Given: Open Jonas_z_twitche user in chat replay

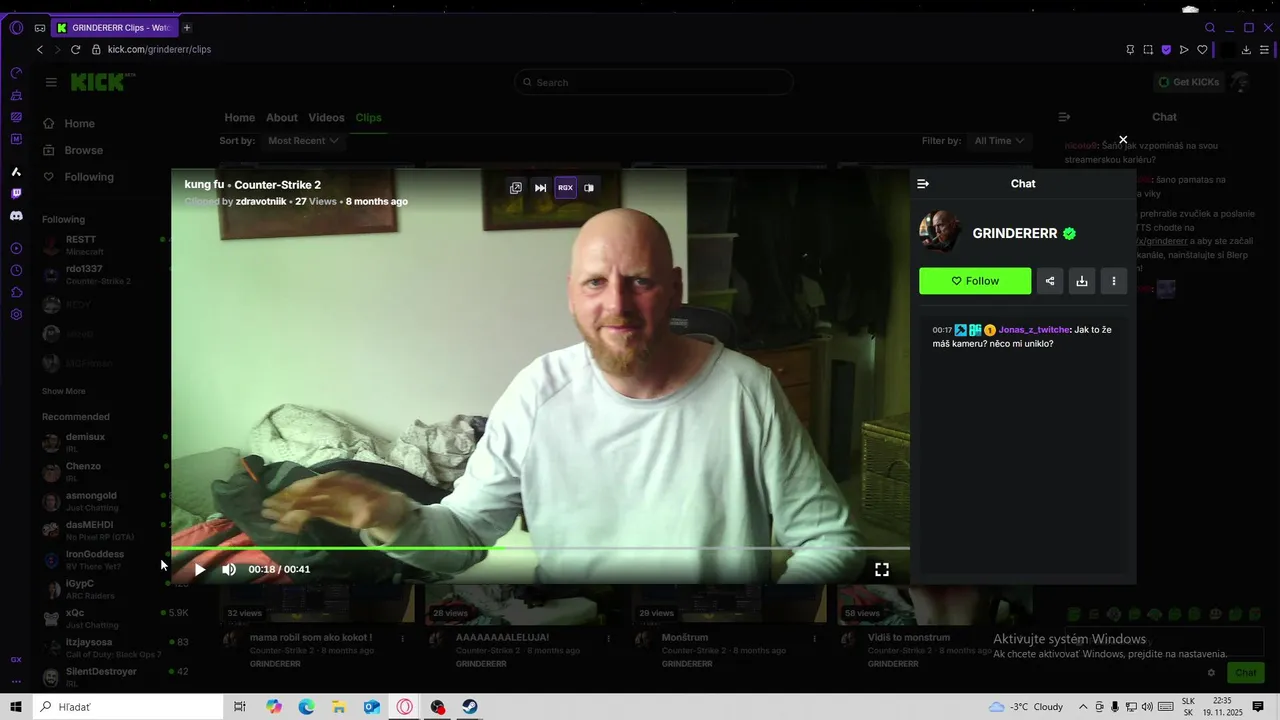Looking at the screenshot, I should (x=1033, y=330).
